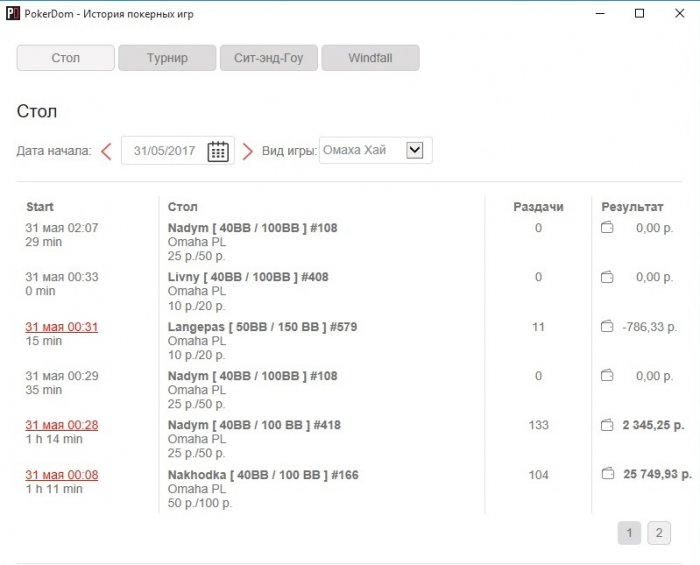This screenshot has height=565, width=700.
Task: Click table name Nakhodka [ 40BB / 100 BB ] #166
Action: pos(263,475)
